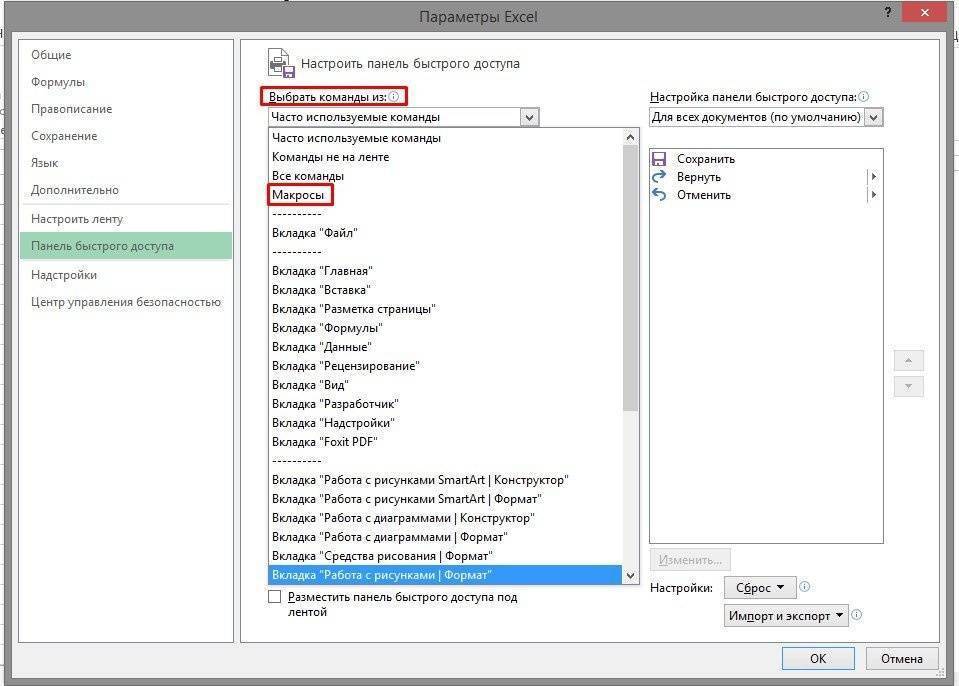
Task: Click the Save (Сохранить) floppy disk icon
Action: coord(659,159)
